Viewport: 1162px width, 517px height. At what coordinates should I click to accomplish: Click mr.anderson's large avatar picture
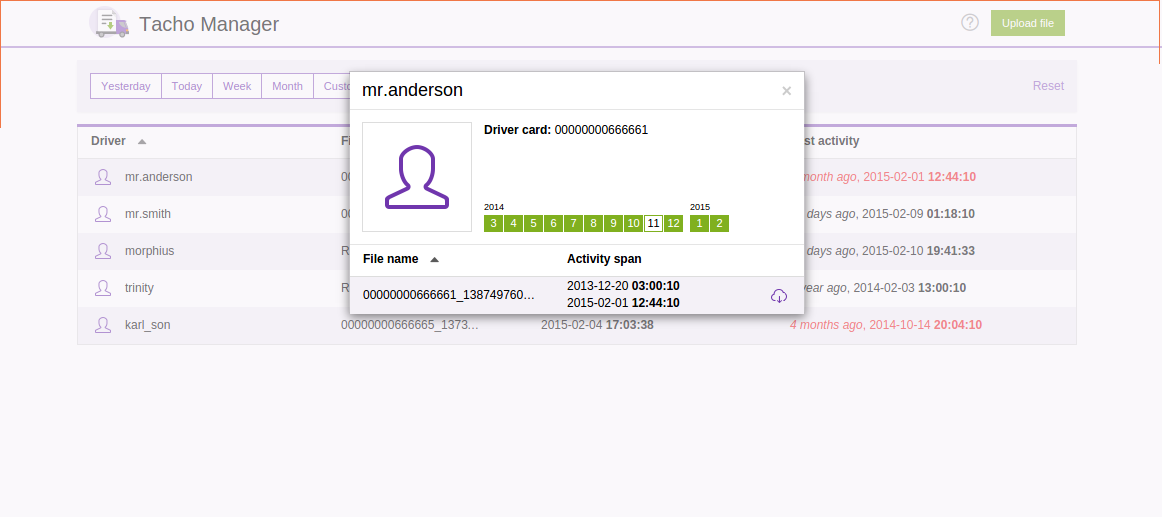click(x=417, y=177)
